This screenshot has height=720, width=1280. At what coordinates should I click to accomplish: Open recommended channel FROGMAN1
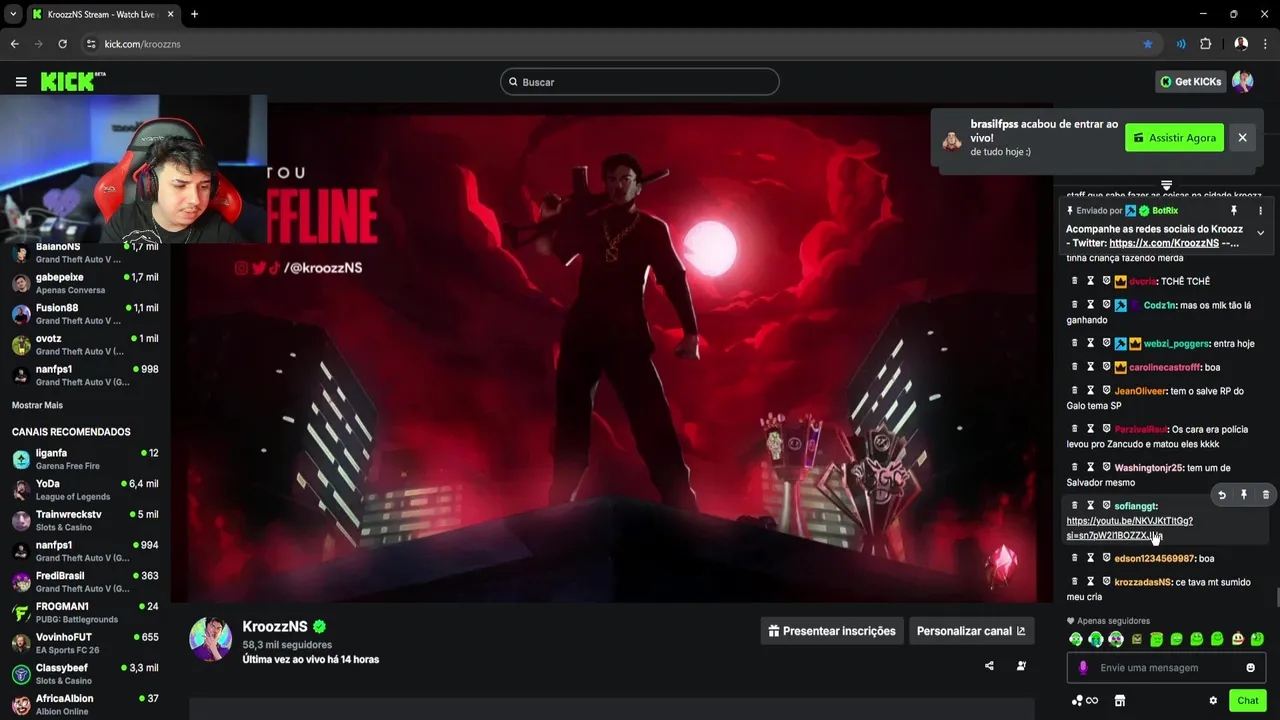85,613
